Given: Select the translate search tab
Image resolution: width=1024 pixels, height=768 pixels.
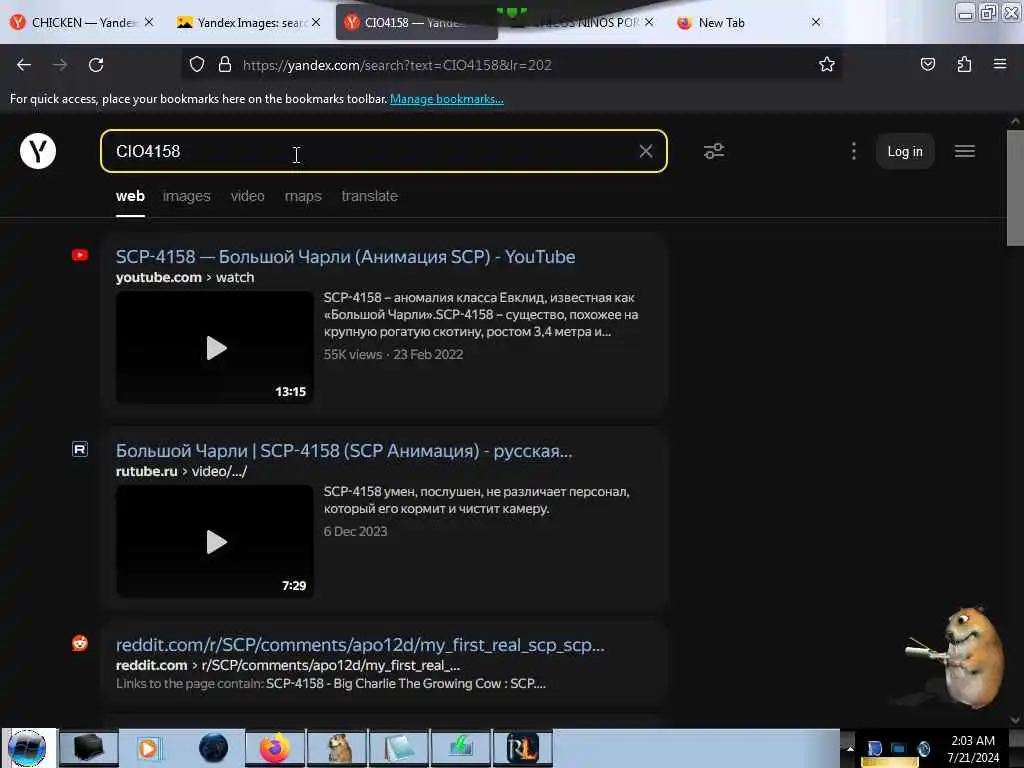Looking at the screenshot, I should click(x=370, y=196).
